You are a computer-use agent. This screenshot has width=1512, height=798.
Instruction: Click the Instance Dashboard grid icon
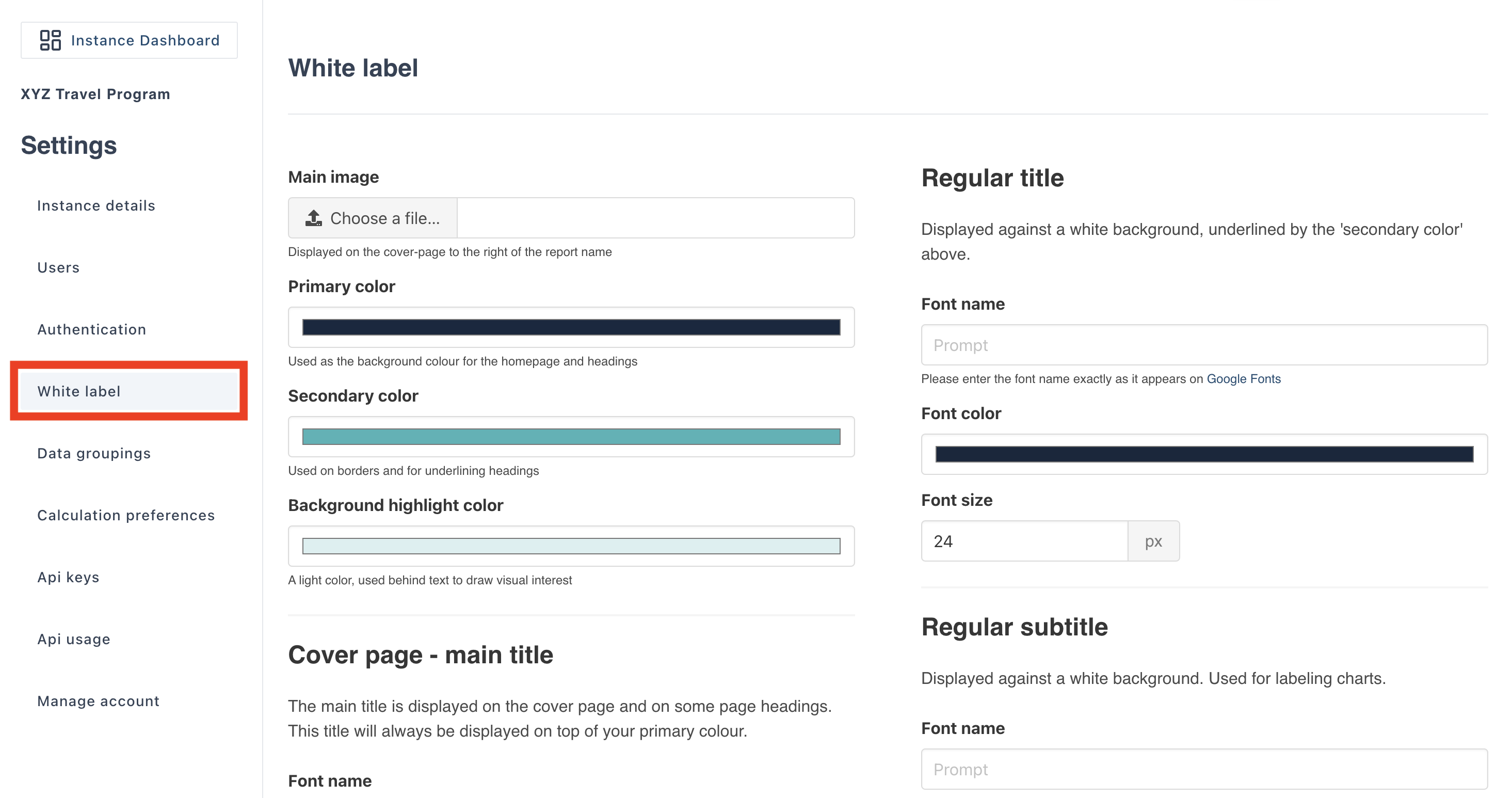(x=51, y=40)
